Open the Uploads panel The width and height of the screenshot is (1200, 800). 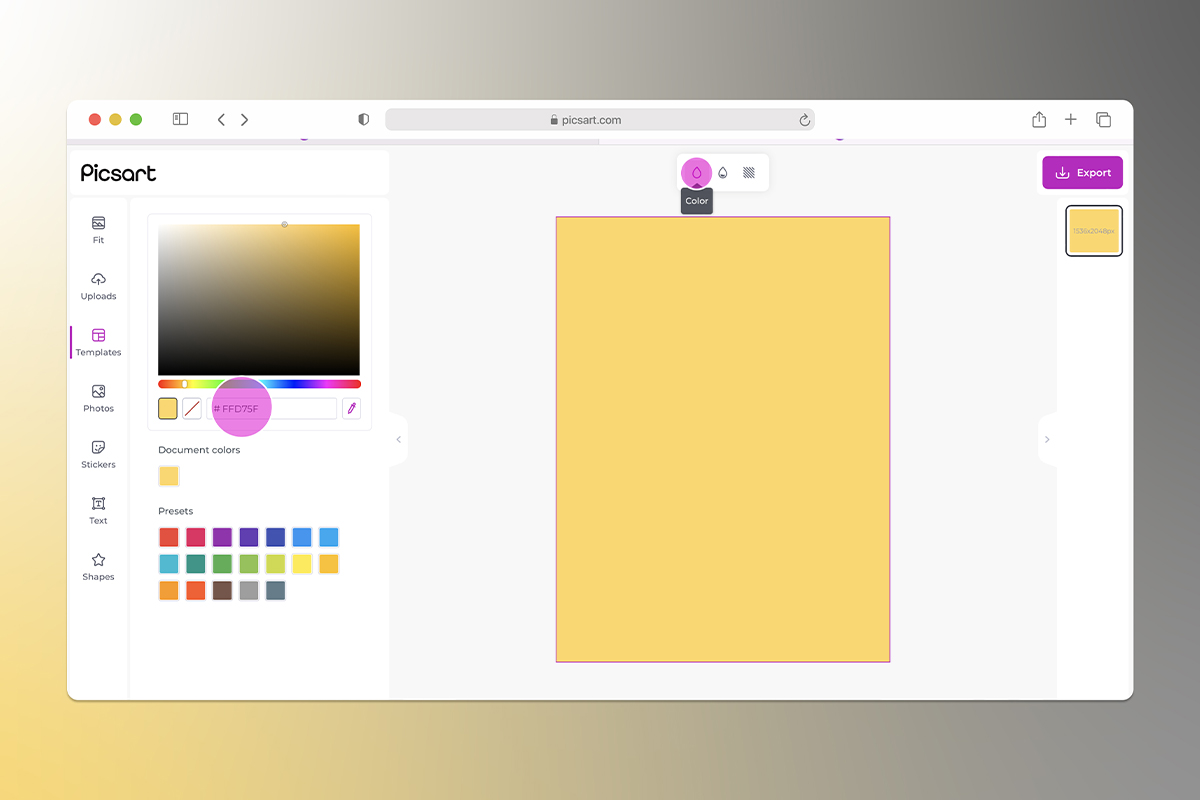click(98, 286)
